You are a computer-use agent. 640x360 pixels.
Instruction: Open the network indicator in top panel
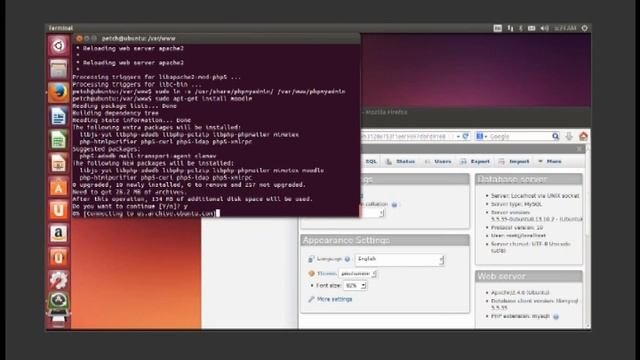point(510,28)
